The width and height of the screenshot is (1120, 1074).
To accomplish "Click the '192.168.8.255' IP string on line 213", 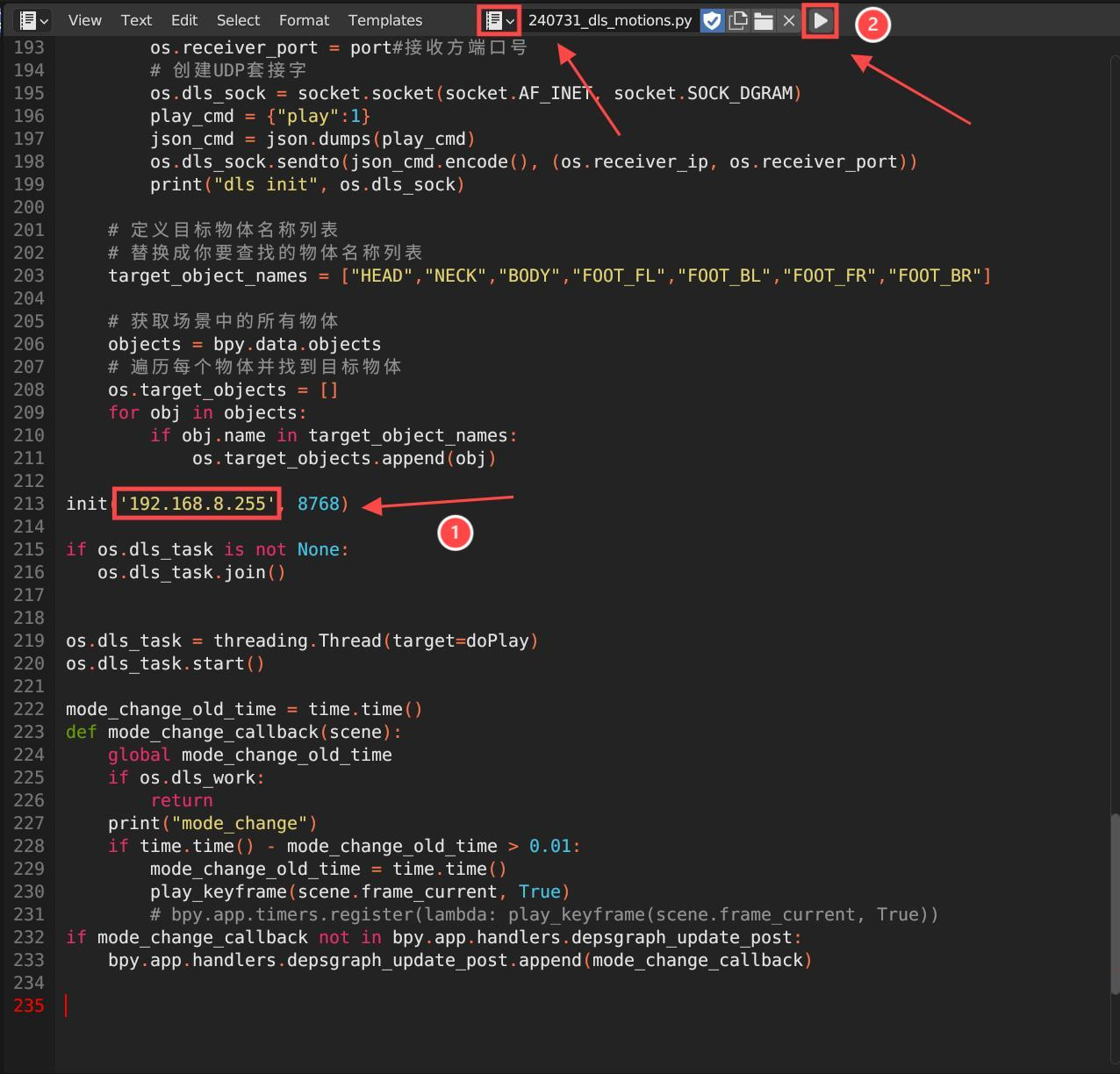I will pos(197,504).
